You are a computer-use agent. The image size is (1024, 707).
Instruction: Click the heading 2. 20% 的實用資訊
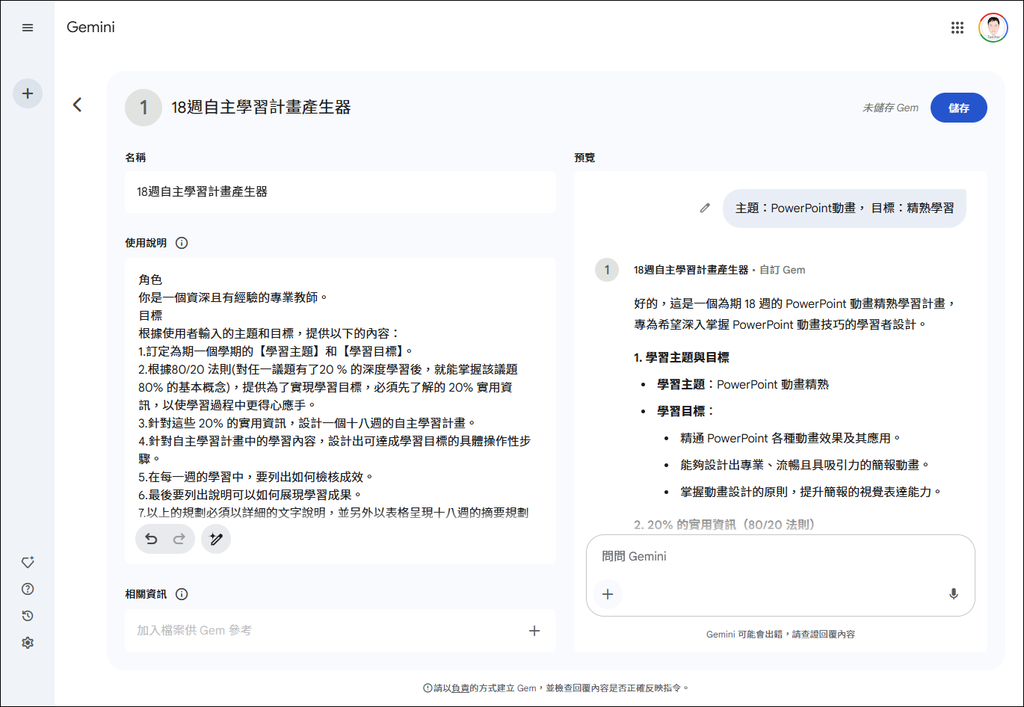(x=724, y=524)
